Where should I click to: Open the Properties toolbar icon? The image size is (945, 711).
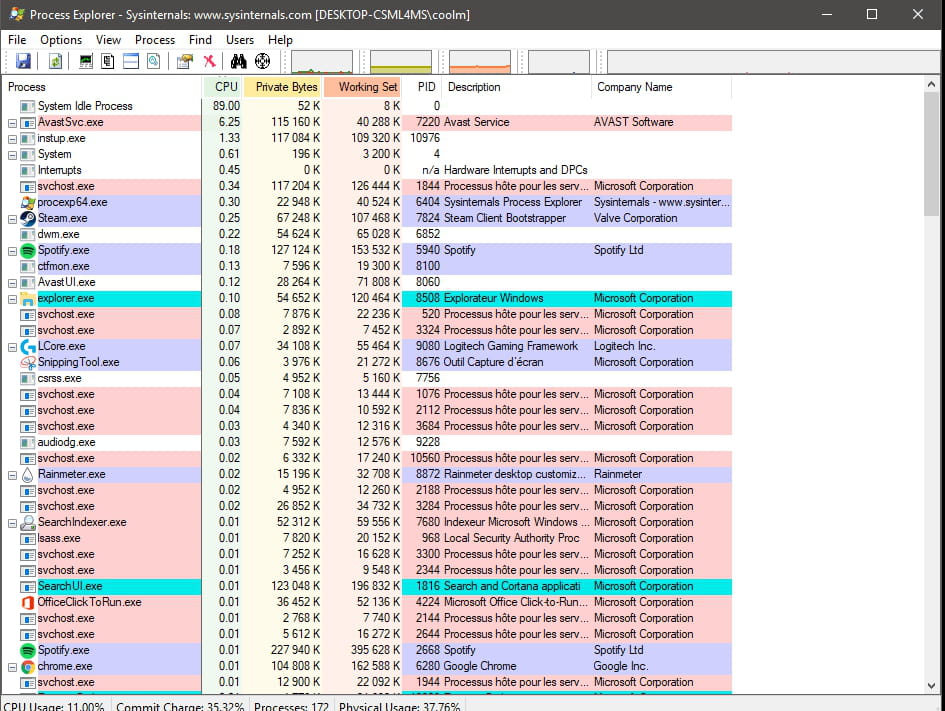(185, 62)
